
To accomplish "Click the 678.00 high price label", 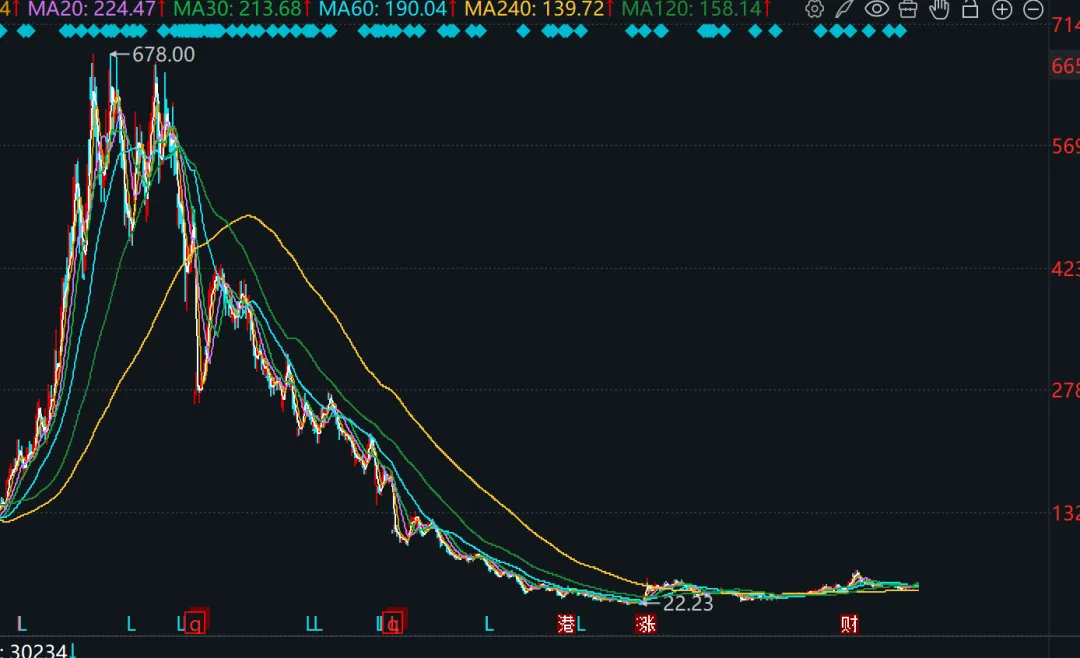I will [163, 54].
